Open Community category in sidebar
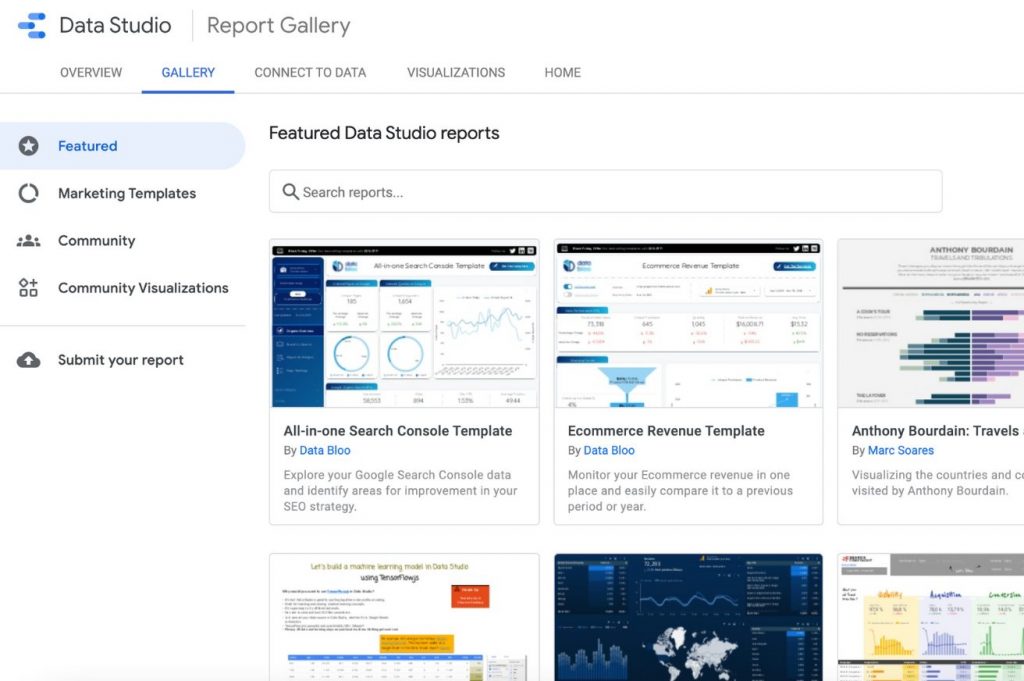This screenshot has height=681, width=1024. (x=122, y=241)
